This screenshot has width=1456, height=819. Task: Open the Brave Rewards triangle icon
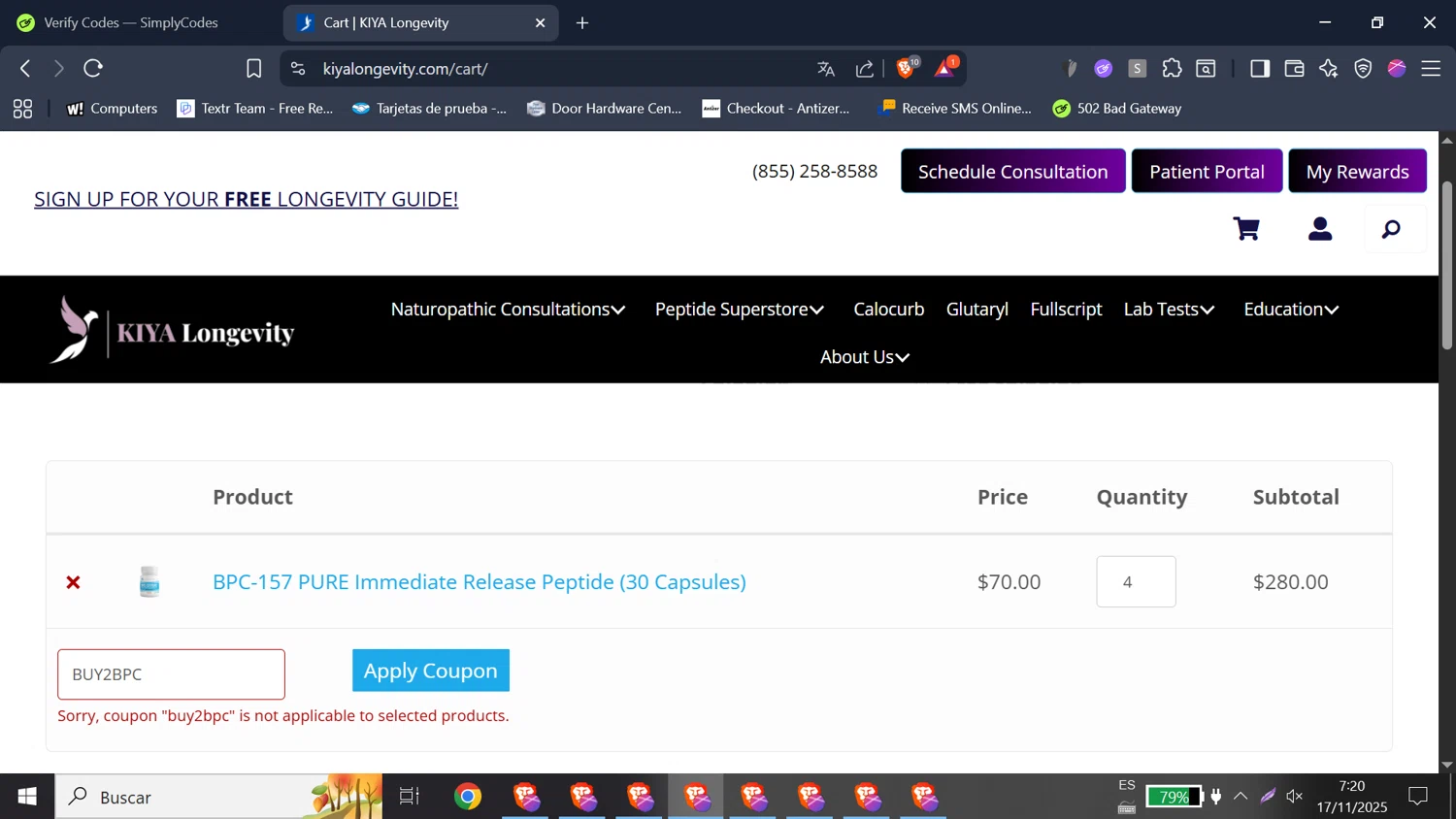click(x=945, y=67)
